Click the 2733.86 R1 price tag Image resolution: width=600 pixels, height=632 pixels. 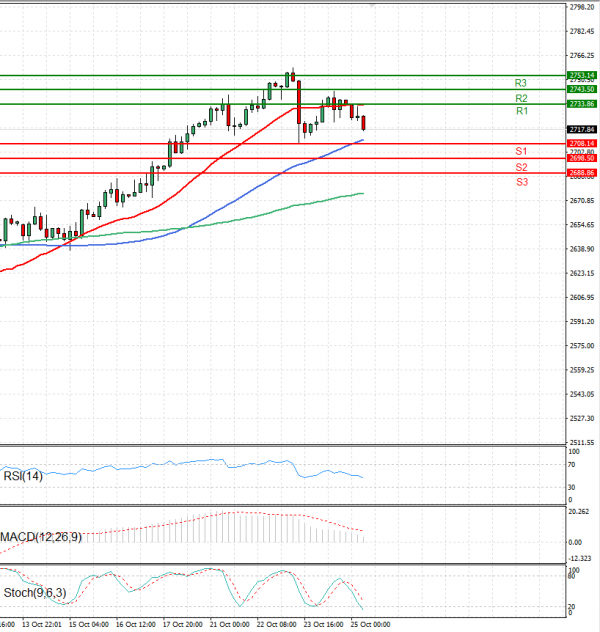tap(582, 104)
